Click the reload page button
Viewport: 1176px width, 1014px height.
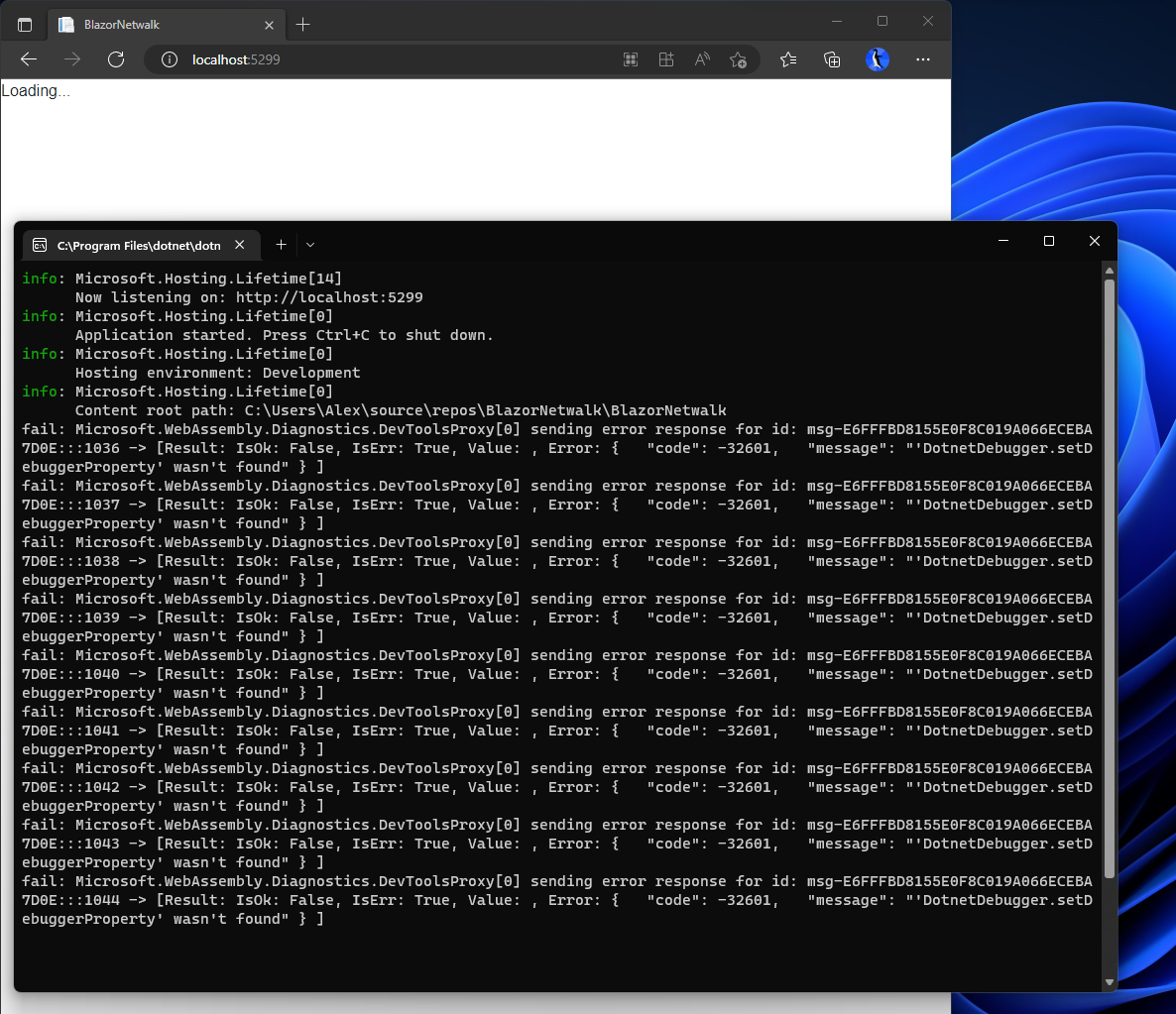(116, 58)
